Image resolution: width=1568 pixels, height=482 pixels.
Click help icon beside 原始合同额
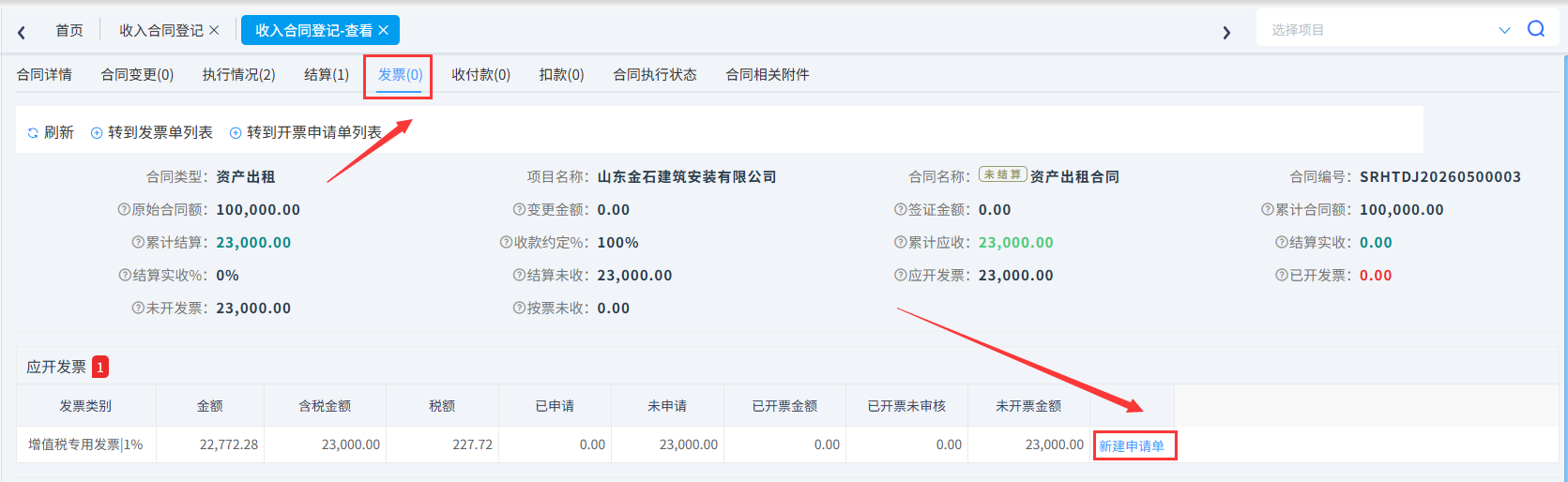pyautogui.click(x=124, y=210)
